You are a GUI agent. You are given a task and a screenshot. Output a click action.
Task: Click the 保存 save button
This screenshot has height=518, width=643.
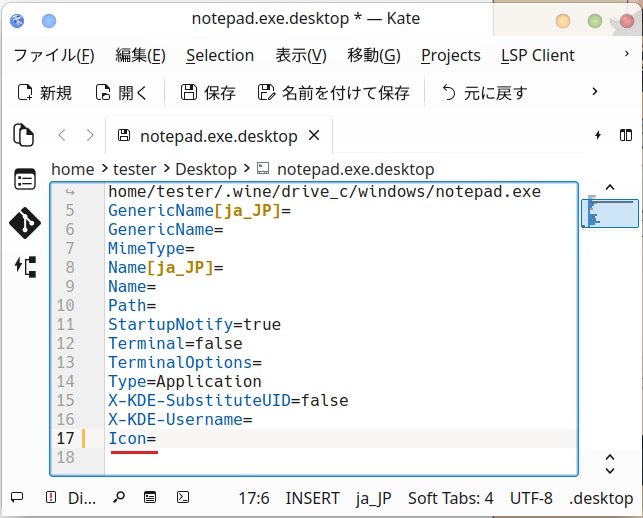click(208, 93)
